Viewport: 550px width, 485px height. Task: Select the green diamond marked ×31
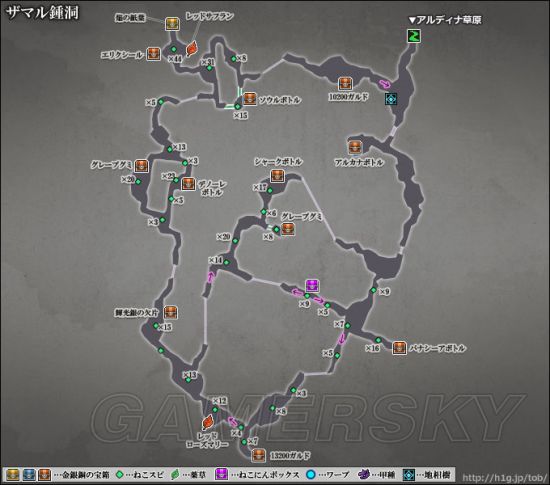click(209, 68)
